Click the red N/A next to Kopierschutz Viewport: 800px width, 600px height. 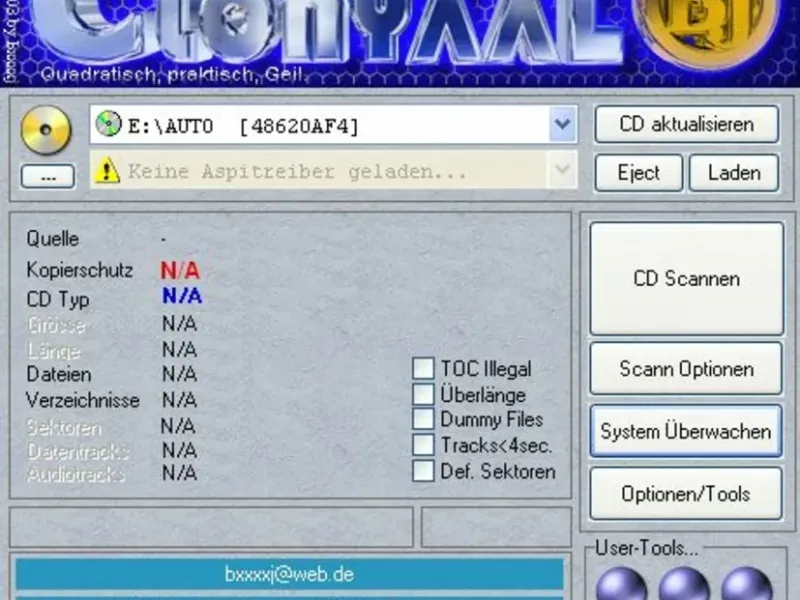click(180, 270)
